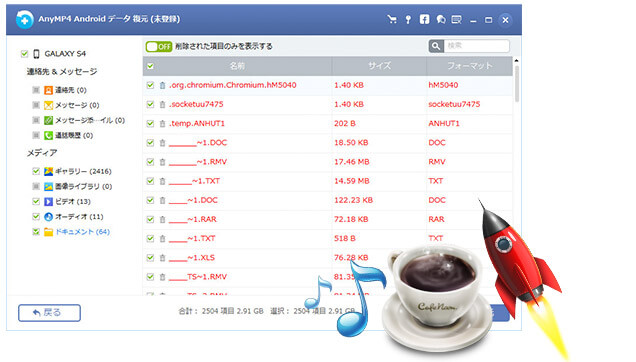
Task: Open the shopping cart purchase icon
Action: 392,19
